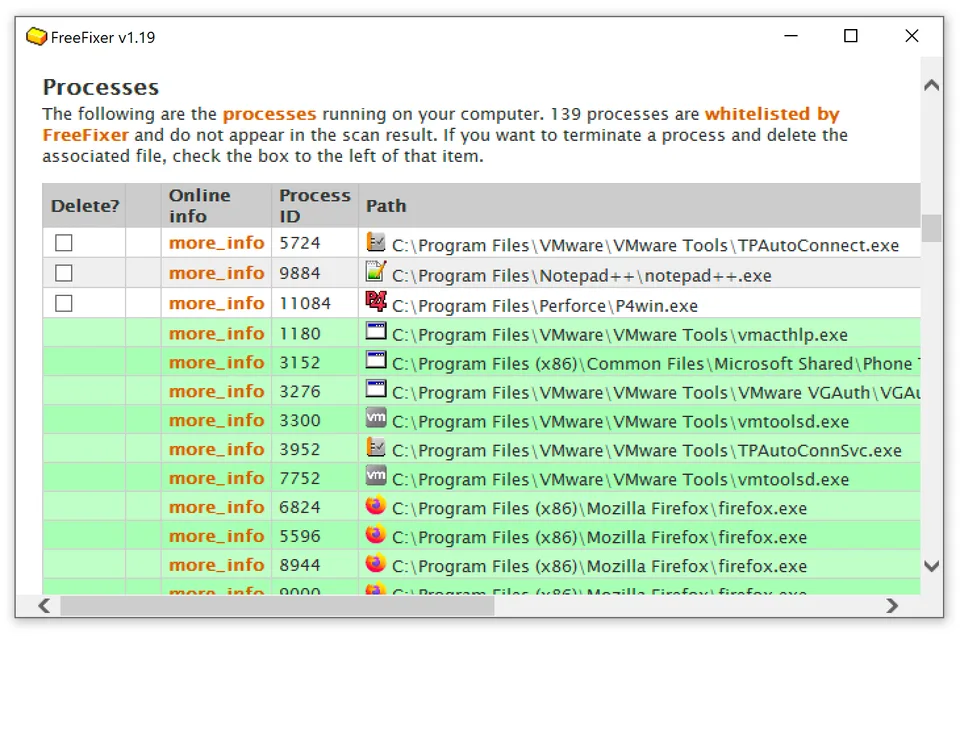Click the Firefox icon for process 5596
Screen dimensions: 960x744
coord(375,534)
